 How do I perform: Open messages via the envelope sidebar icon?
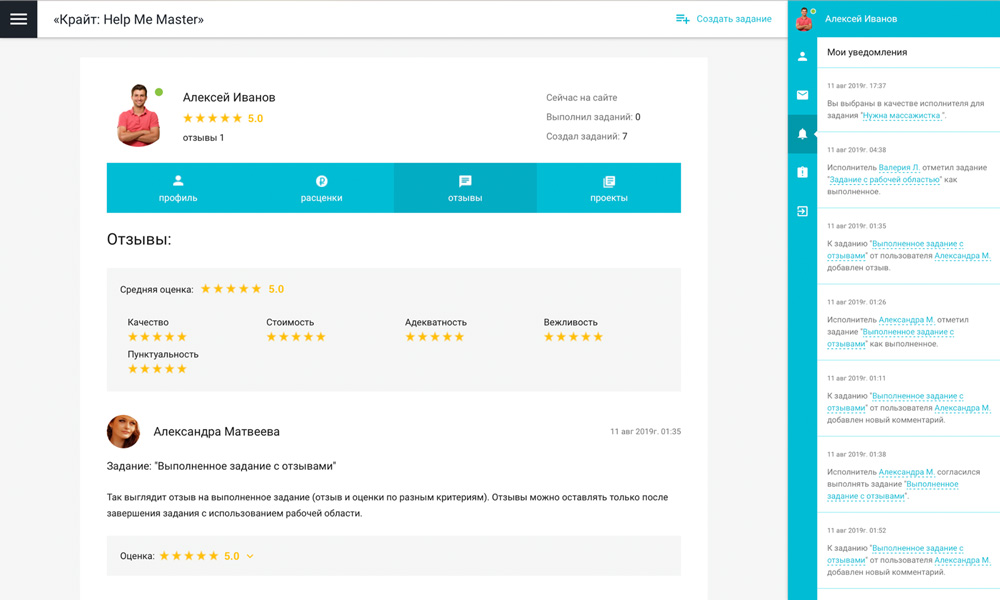pos(802,95)
